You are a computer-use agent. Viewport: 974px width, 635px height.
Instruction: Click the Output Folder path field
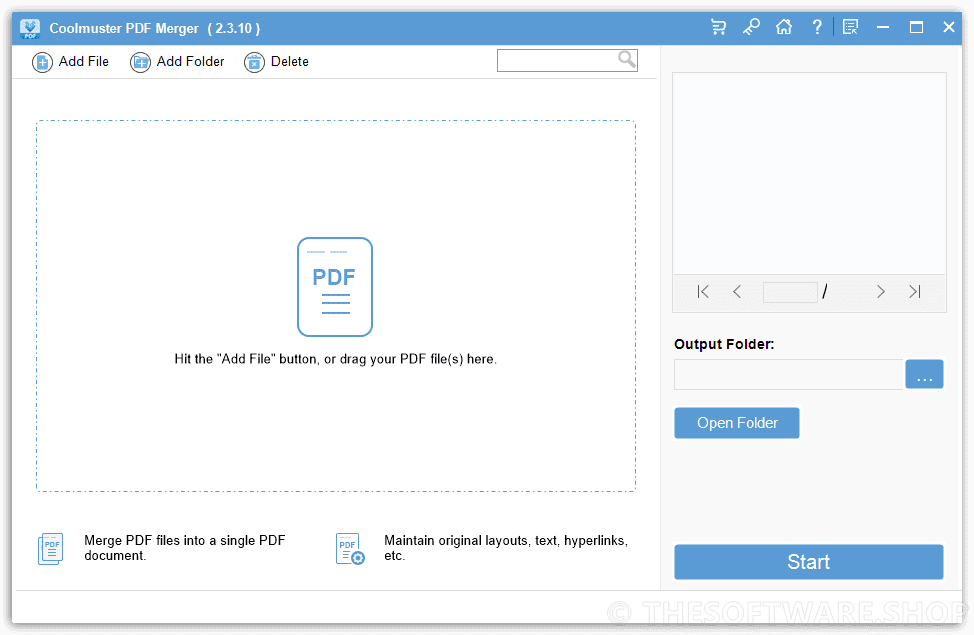click(x=789, y=374)
